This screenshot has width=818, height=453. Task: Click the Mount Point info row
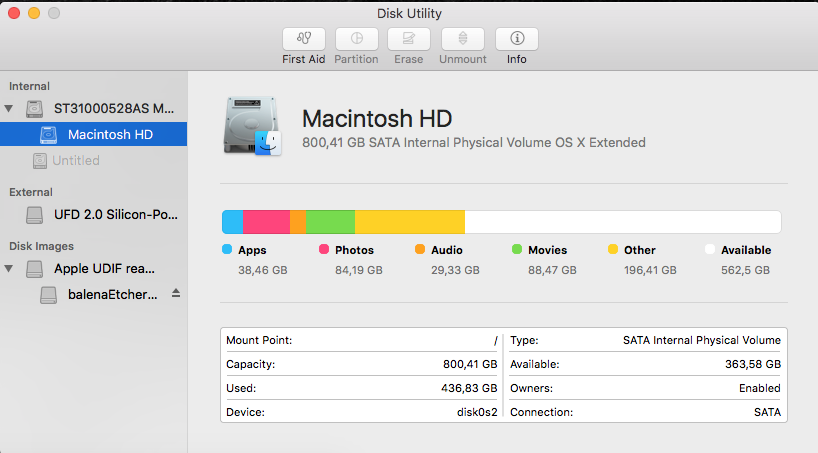tap(362, 340)
